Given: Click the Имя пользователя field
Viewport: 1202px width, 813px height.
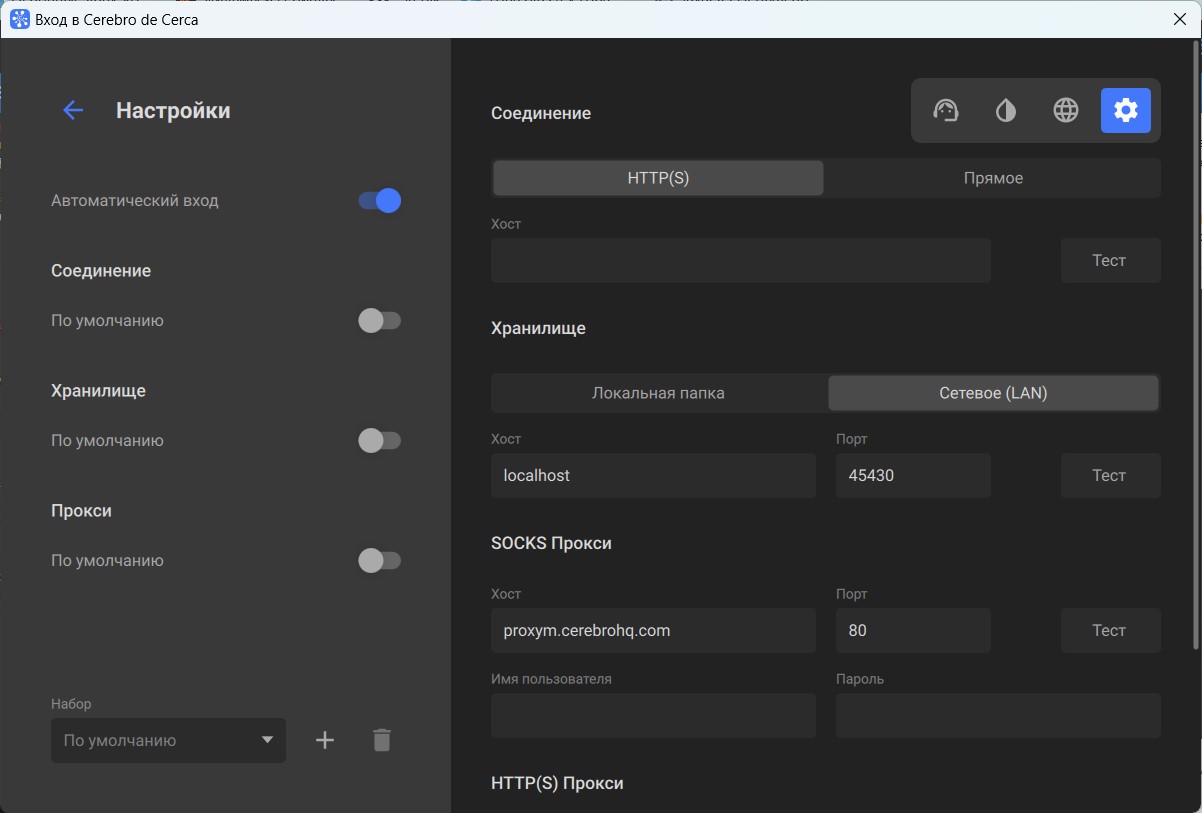Looking at the screenshot, I should click(x=653, y=715).
